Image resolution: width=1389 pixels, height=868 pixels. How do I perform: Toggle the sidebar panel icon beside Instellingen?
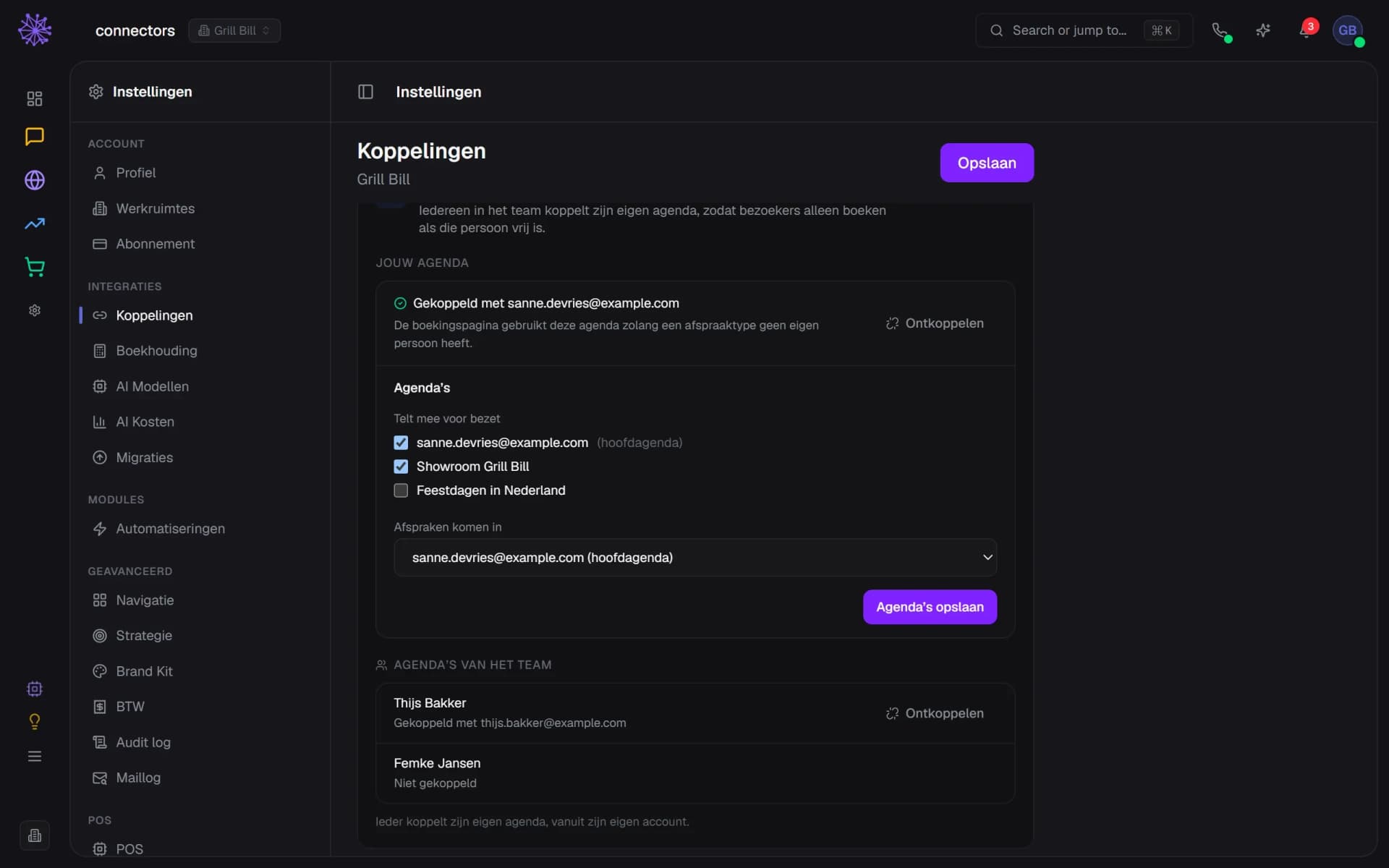365,92
